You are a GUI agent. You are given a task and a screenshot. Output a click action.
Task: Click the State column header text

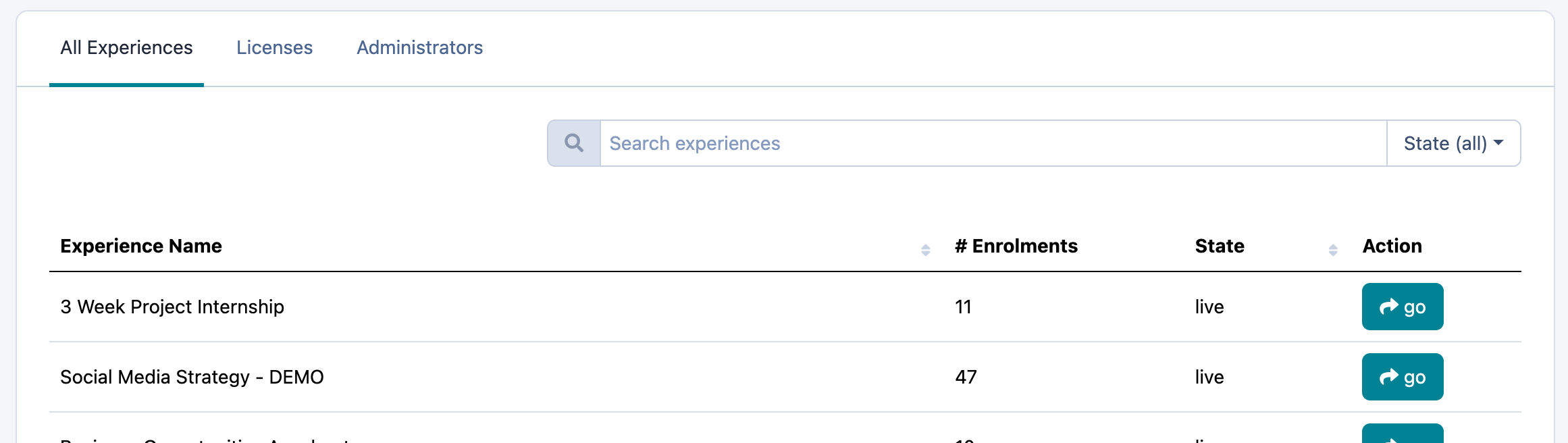[x=1219, y=246]
